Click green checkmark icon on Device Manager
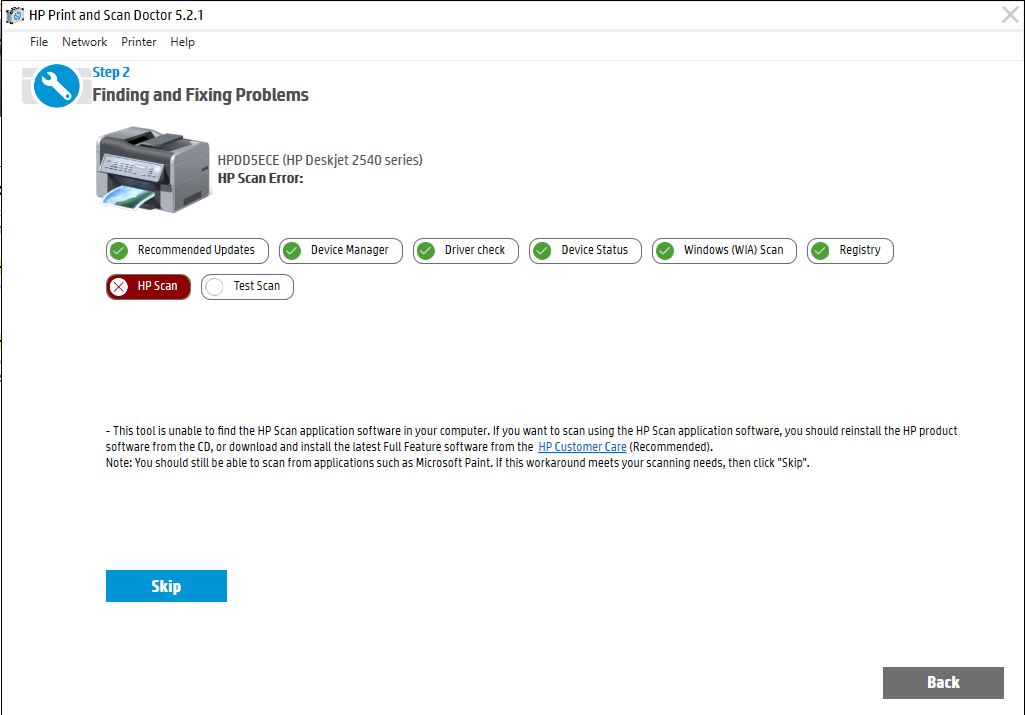1025x715 pixels. (292, 250)
